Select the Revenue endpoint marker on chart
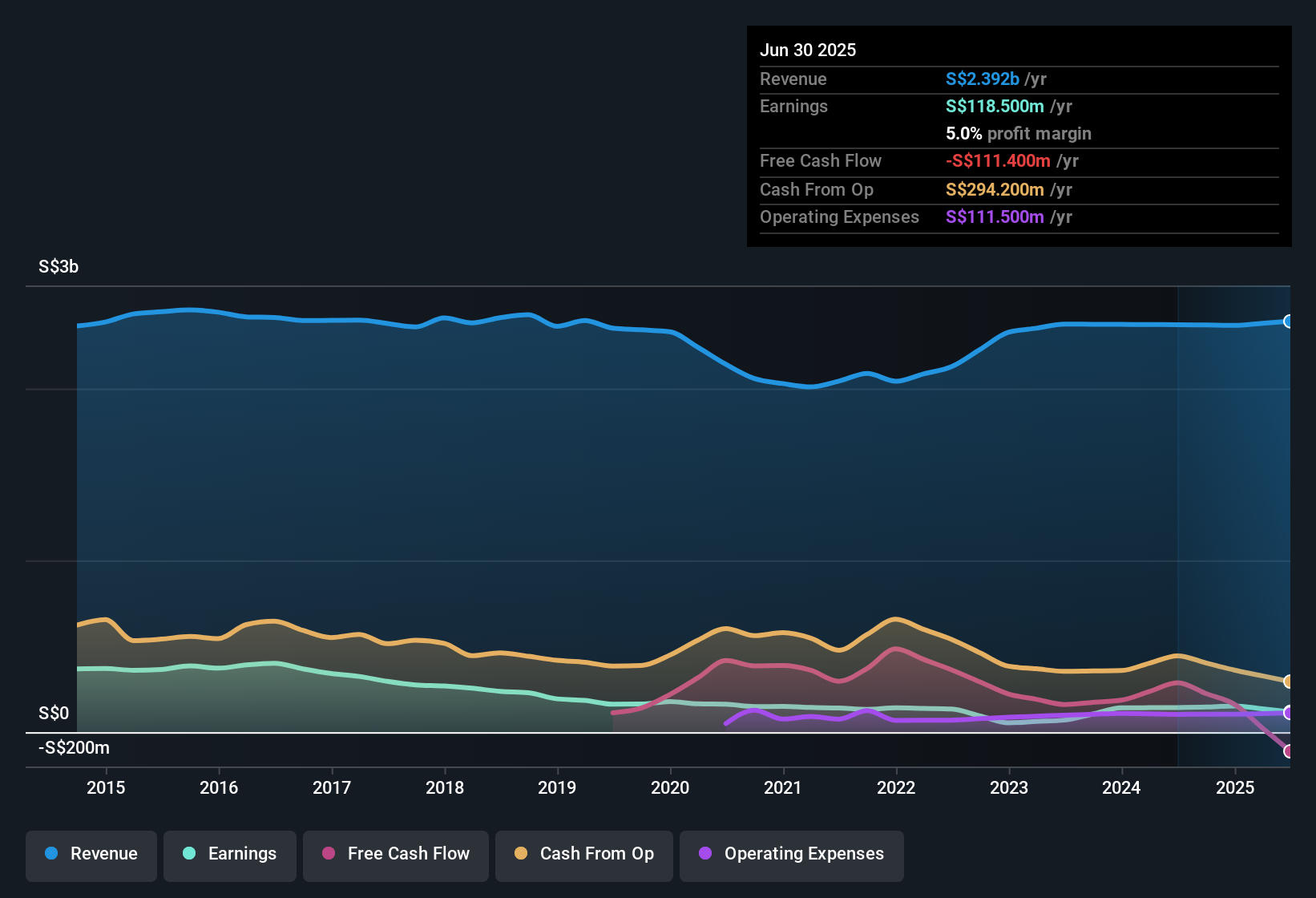 point(1289,322)
